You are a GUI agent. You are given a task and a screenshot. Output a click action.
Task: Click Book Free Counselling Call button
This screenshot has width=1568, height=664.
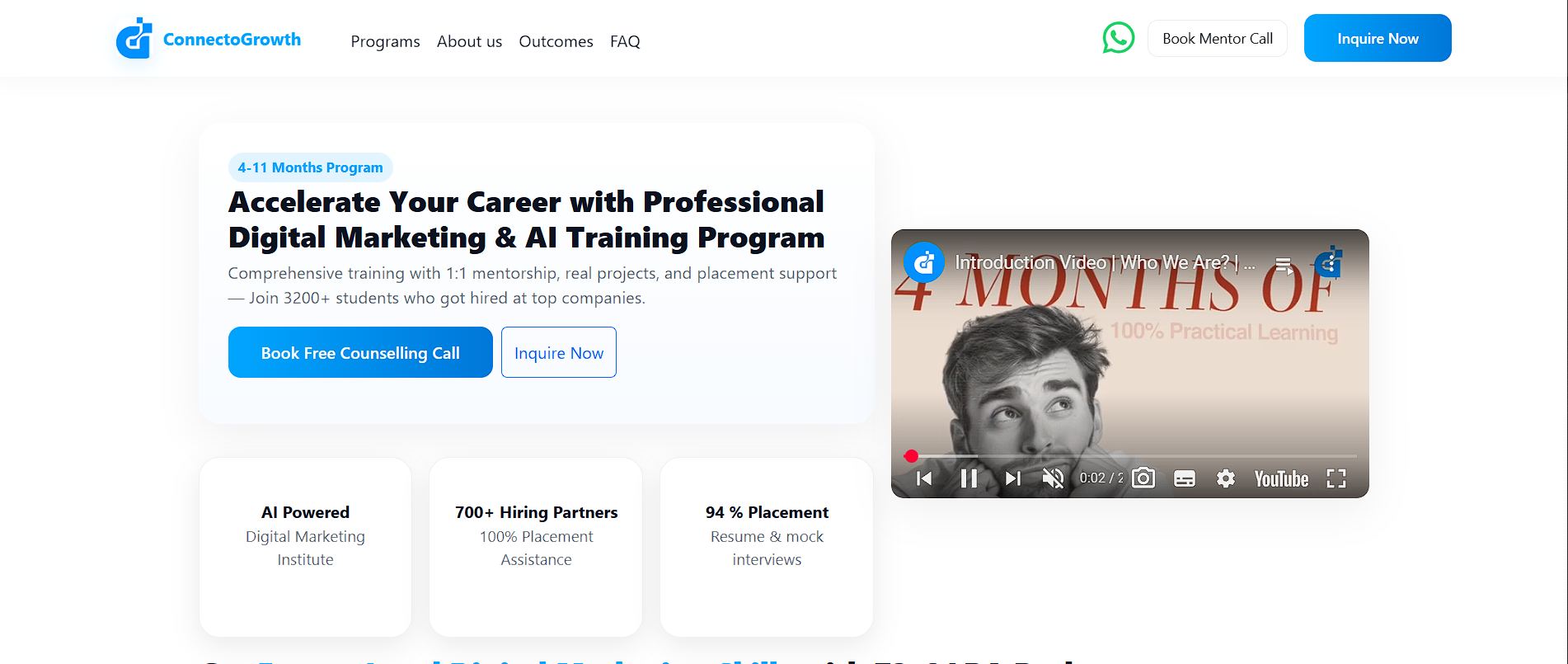(x=360, y=352)
